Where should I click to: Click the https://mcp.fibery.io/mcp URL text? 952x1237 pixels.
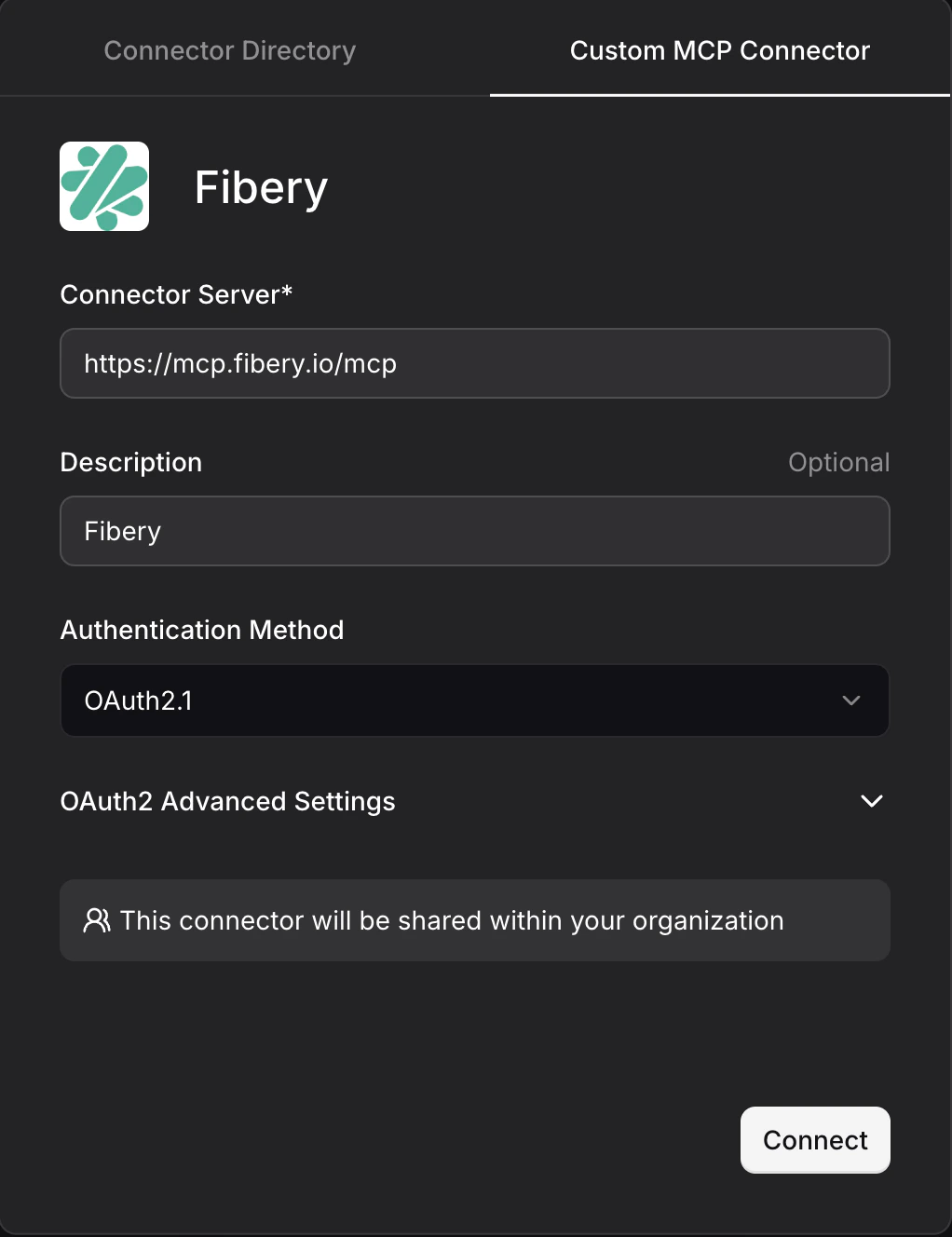tap(240, 363)
